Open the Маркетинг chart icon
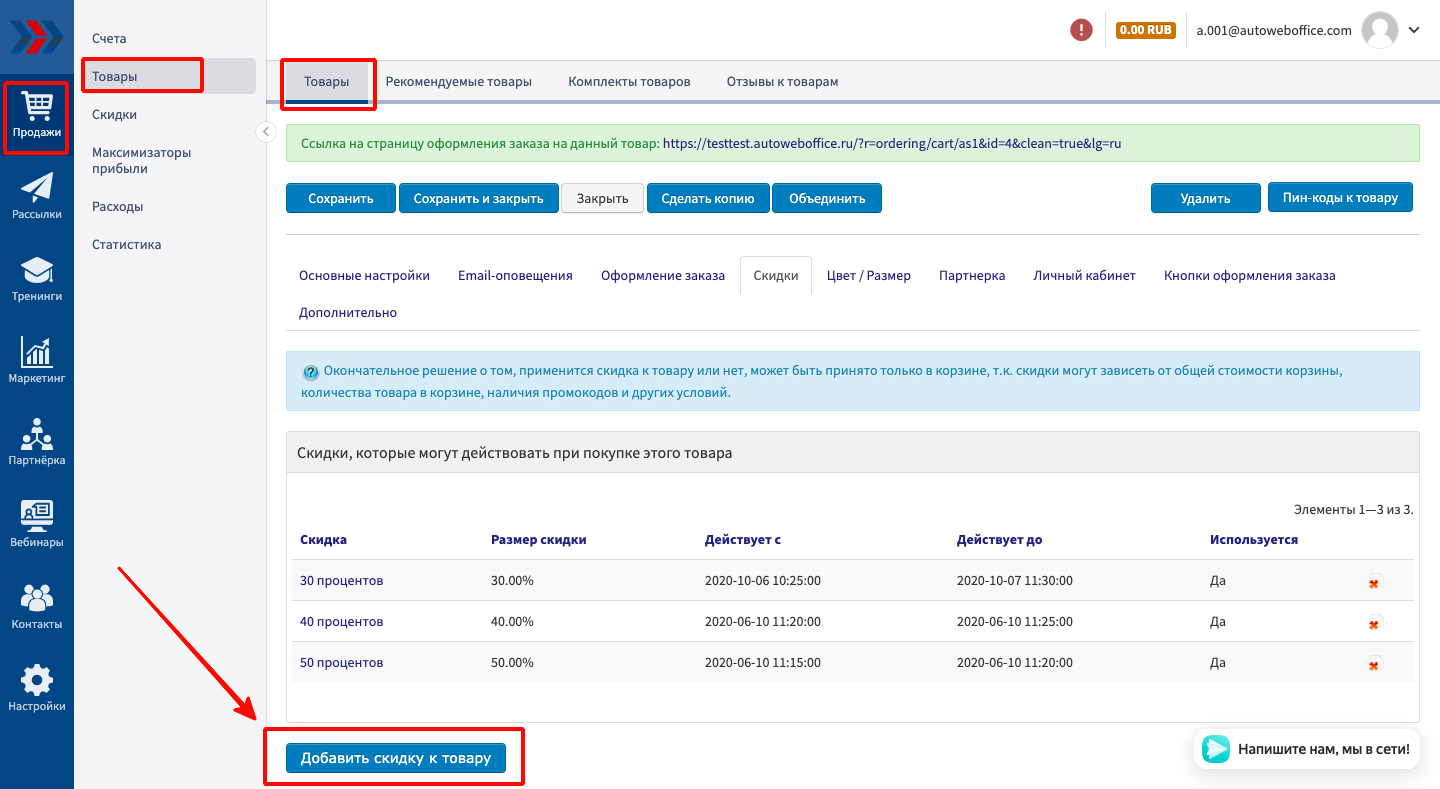Viewport: 1440px width, 789px height. (37, 360)
